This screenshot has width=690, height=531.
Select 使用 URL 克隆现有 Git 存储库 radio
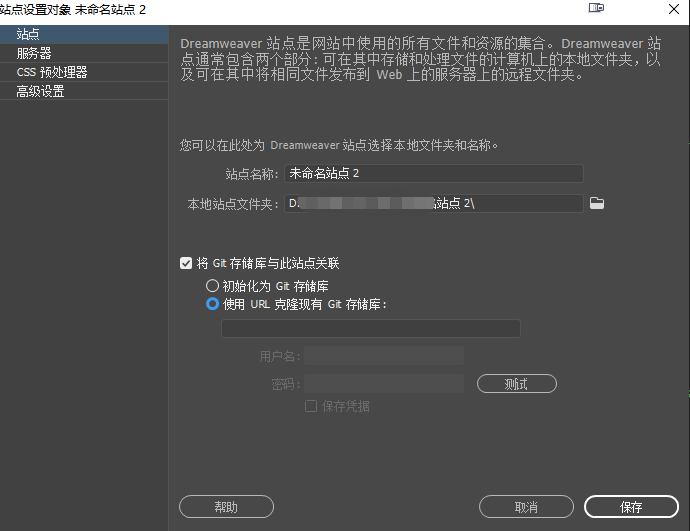coord(212,304)
